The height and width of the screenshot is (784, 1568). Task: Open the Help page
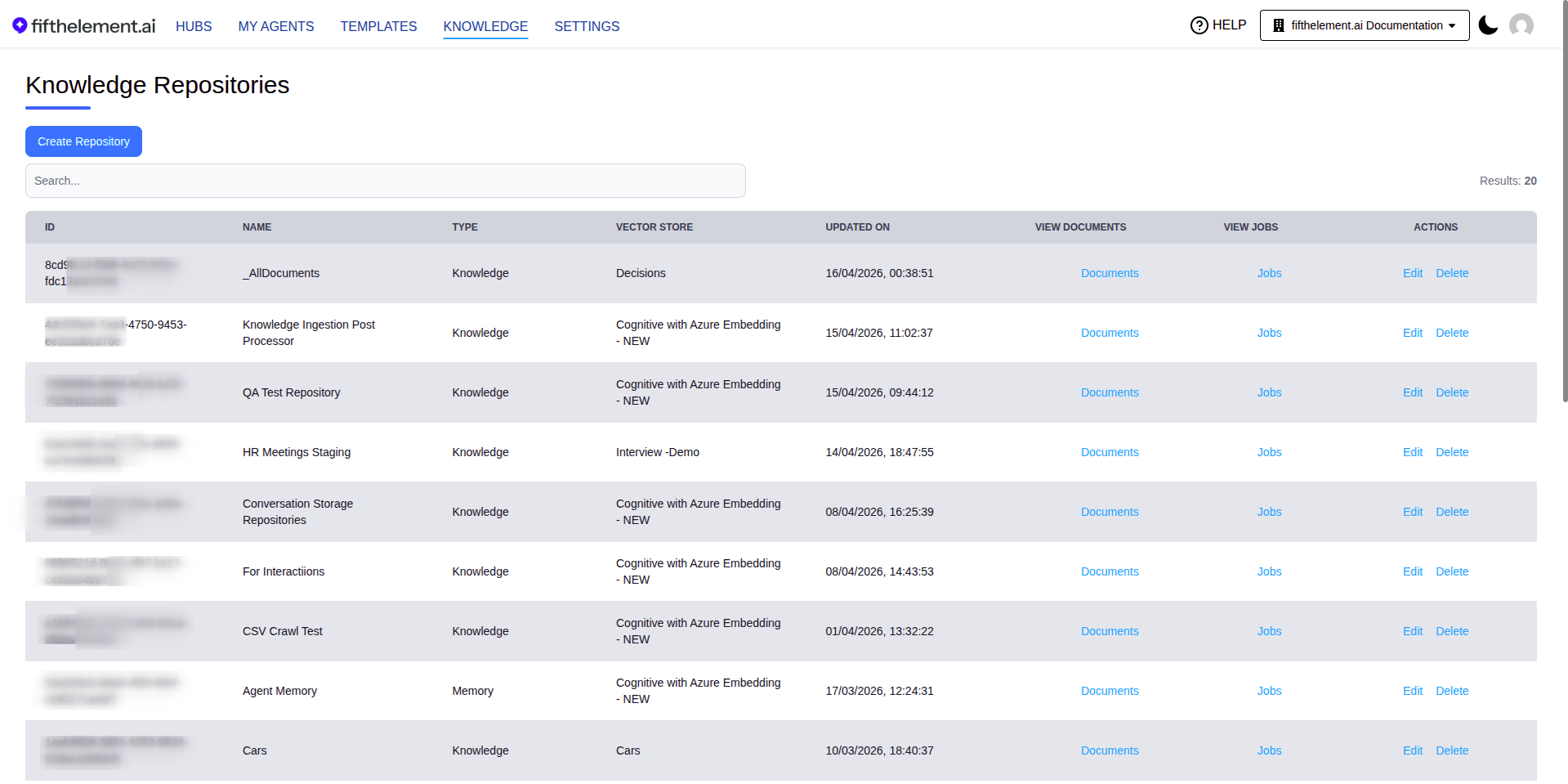tap(1218, 25)
